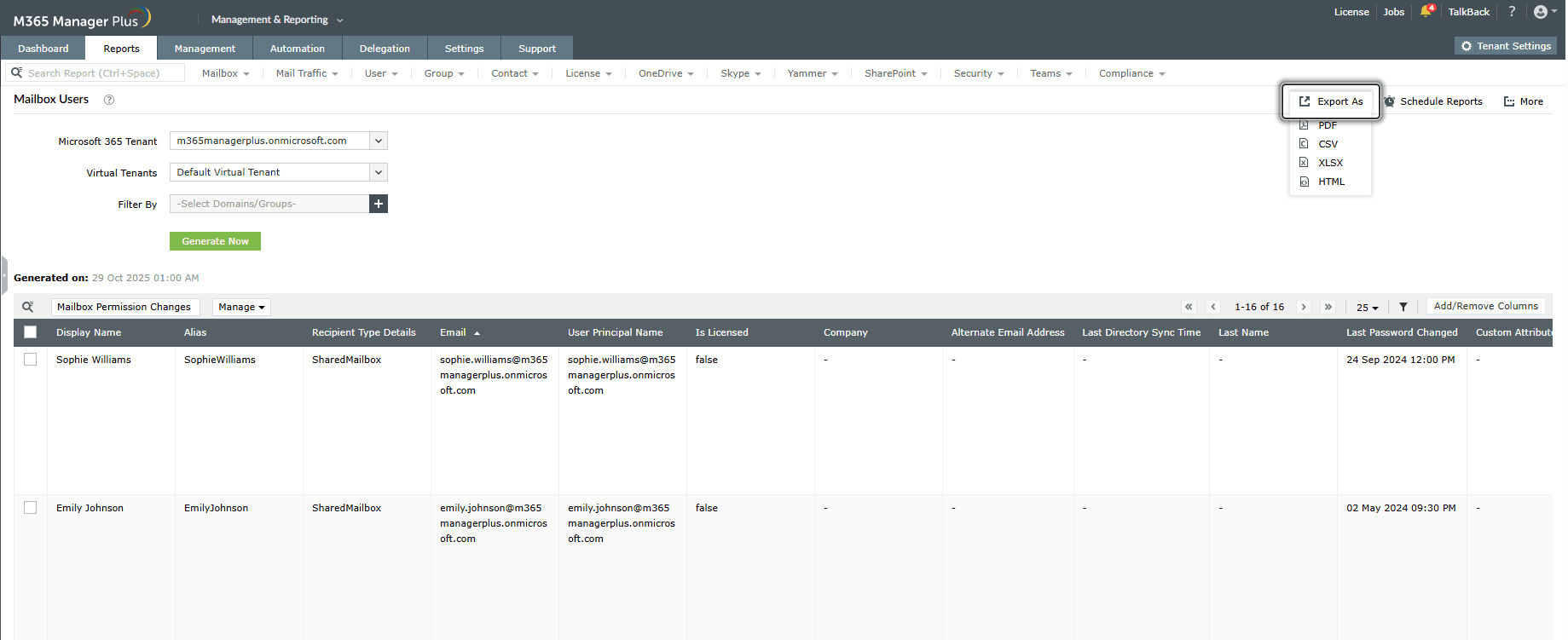Go to last page of results
Viewport: 1568px width, 640px height.
coord(1328,307)
